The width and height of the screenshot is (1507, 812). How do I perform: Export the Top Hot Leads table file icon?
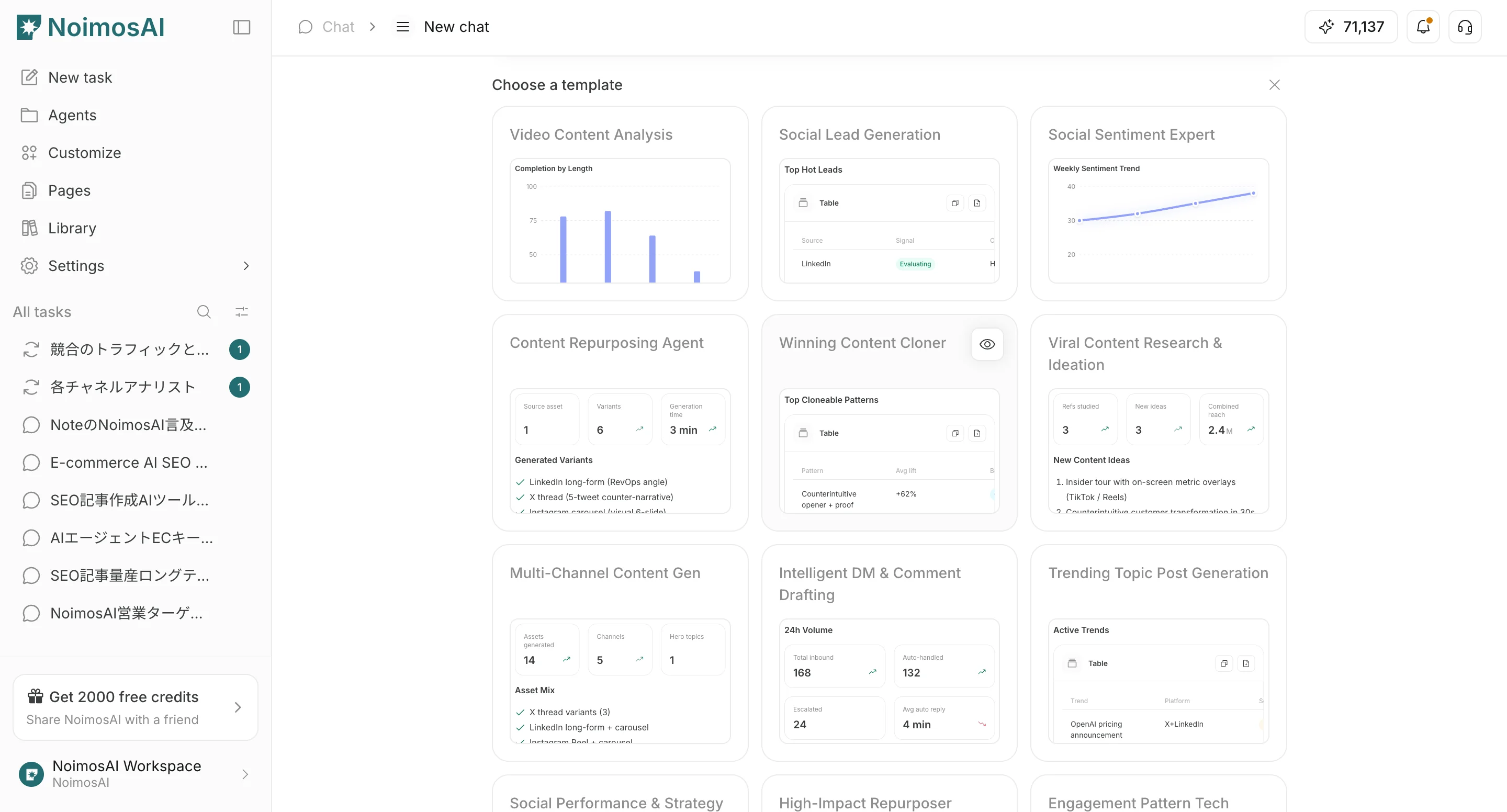pos(977,203)
